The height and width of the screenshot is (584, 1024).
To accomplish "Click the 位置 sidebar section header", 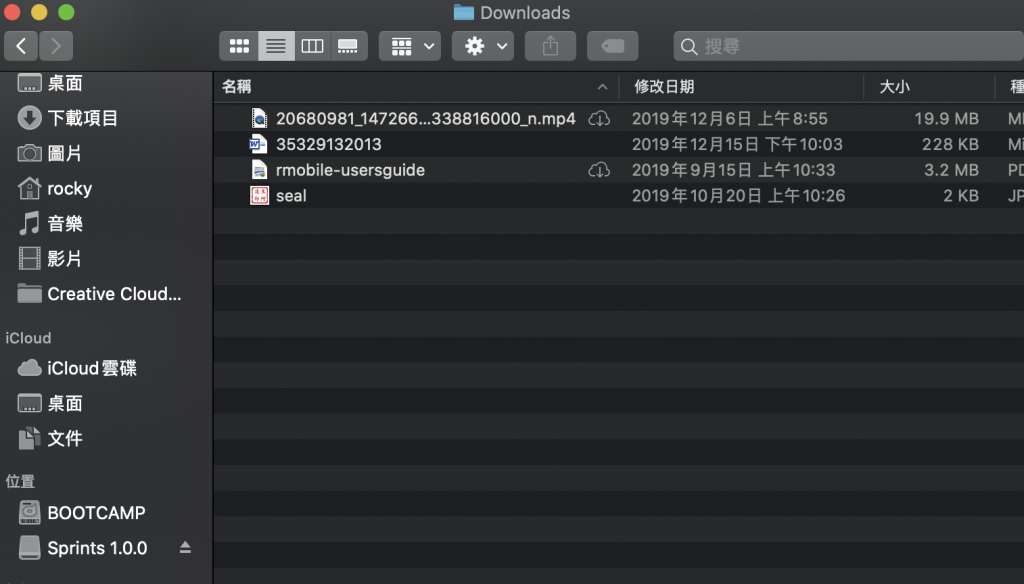I will pos(20,481).
